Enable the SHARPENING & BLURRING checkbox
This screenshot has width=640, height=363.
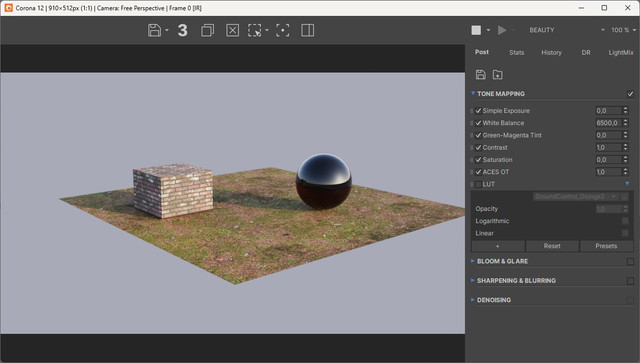click(x=630, y=281)
